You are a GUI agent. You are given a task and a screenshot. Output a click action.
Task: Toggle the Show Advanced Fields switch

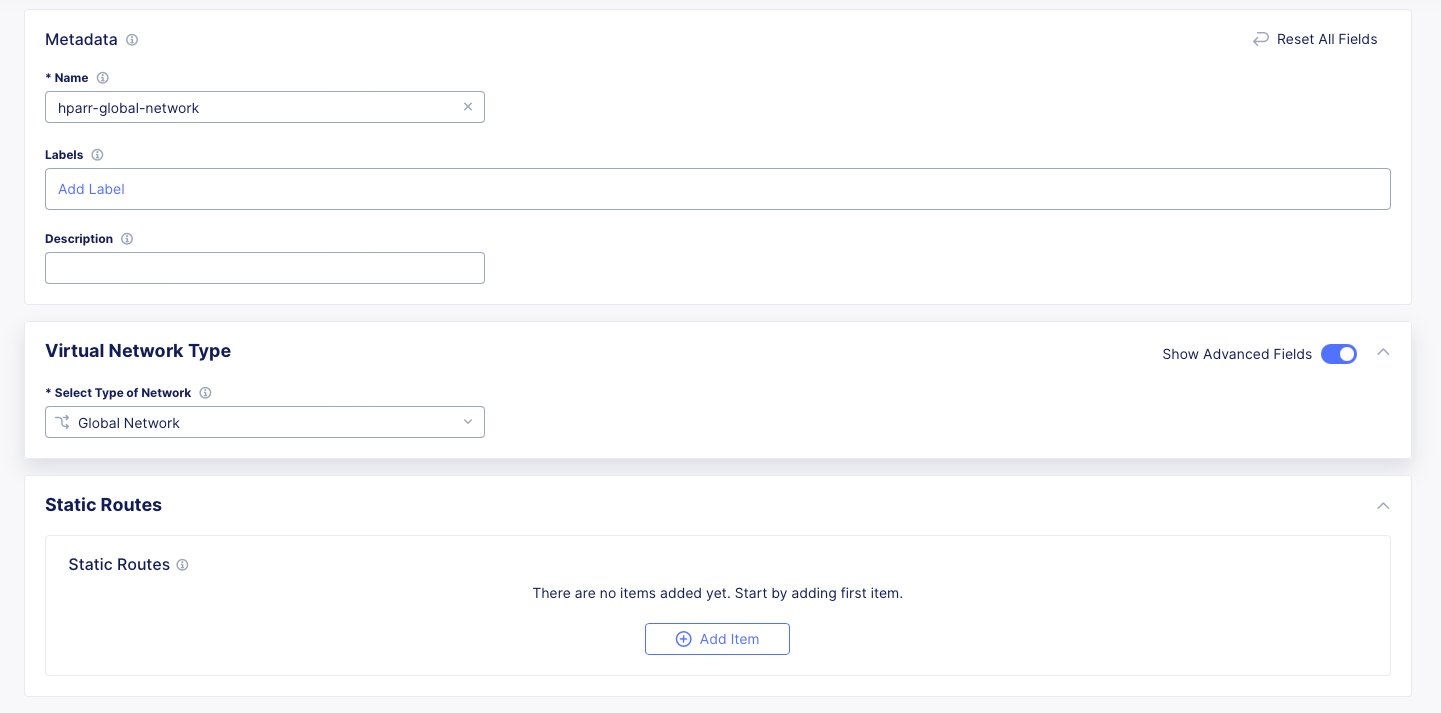[x=1338, y=354]
